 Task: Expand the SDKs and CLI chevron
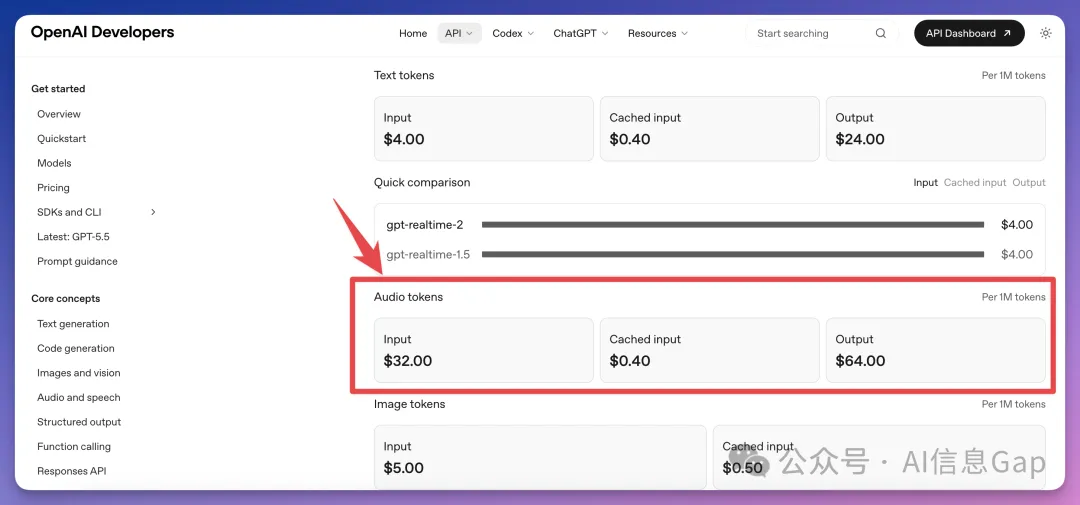pos(153,212)
